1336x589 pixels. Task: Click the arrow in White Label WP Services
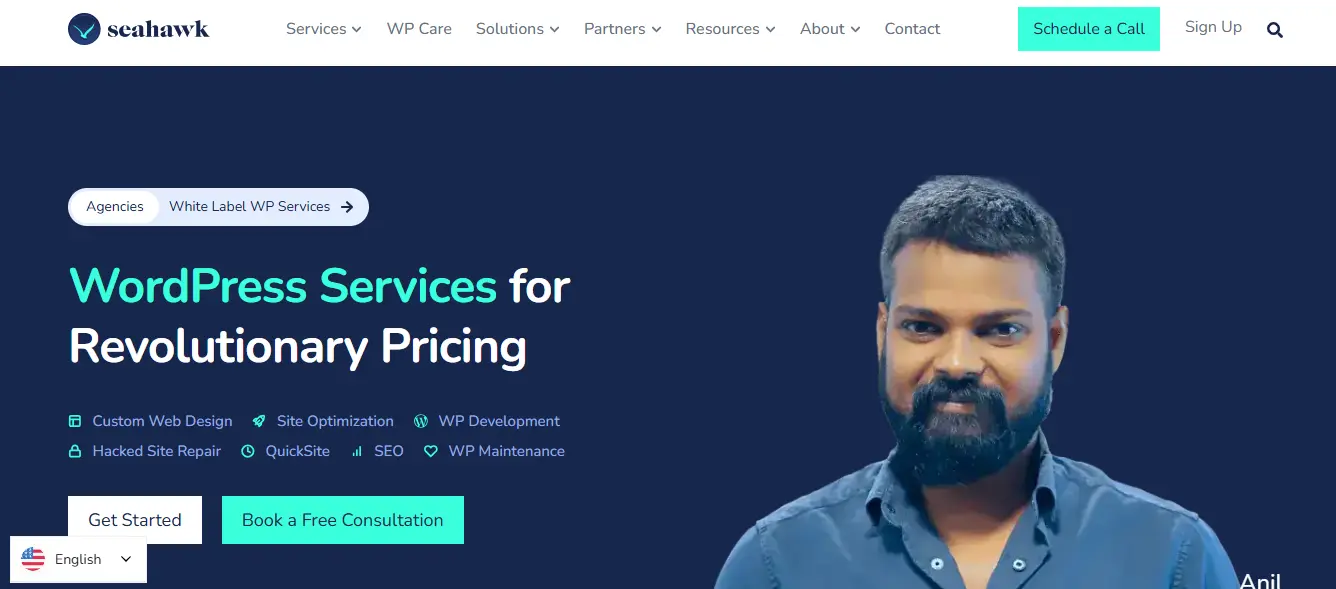(x=347, y=207)
